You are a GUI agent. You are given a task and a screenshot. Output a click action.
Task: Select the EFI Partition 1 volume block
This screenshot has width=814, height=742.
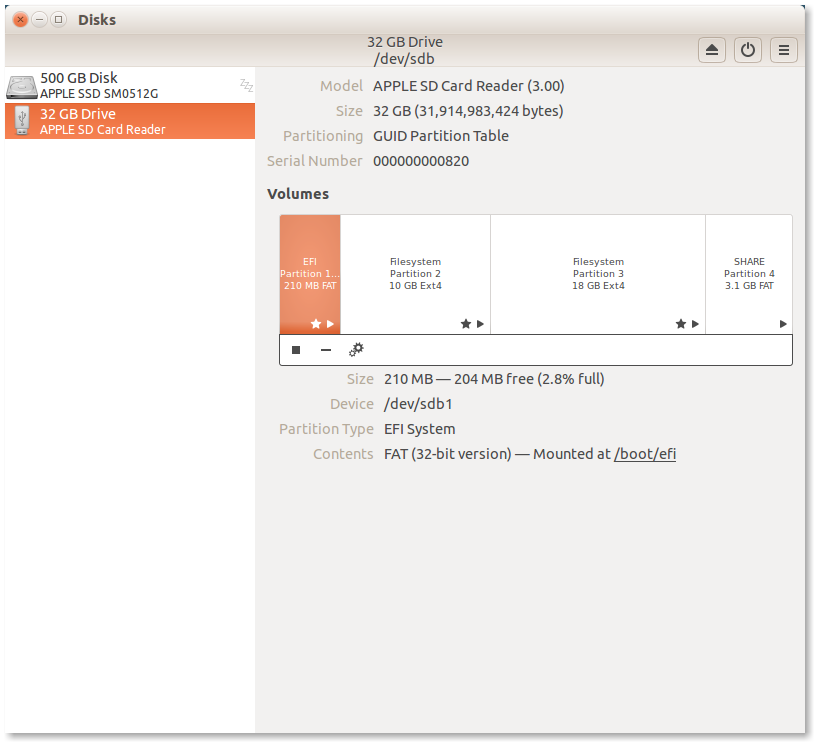tap(310, 270)
